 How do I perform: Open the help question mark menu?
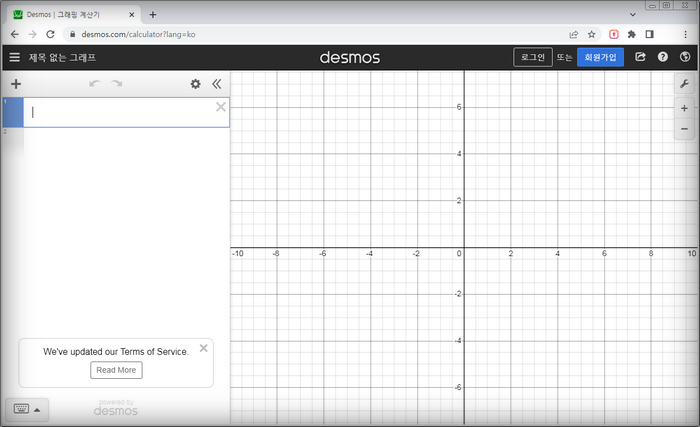click(x=663, y=57)
